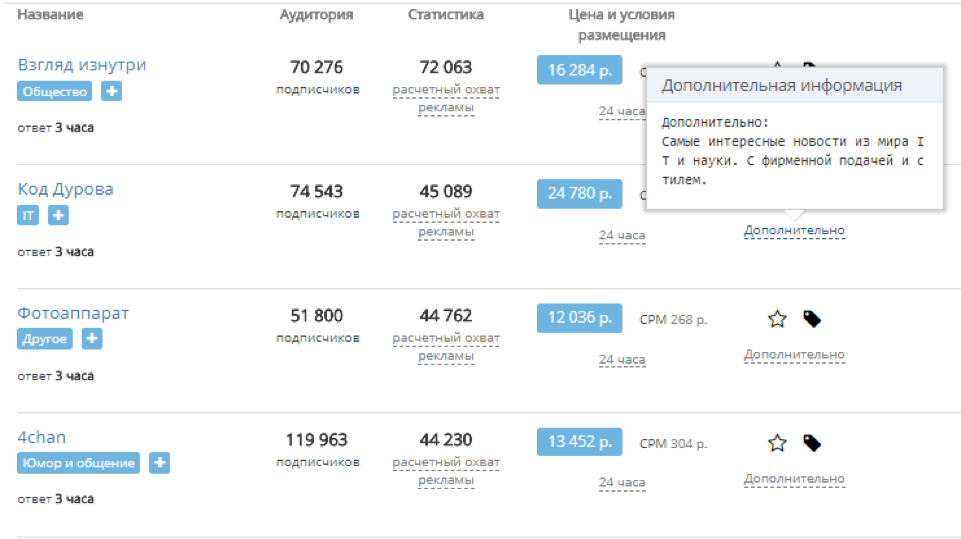The image size is (961, 539).
Task: Open the Код Дурова channel link
Action: (x=65, y=189)
